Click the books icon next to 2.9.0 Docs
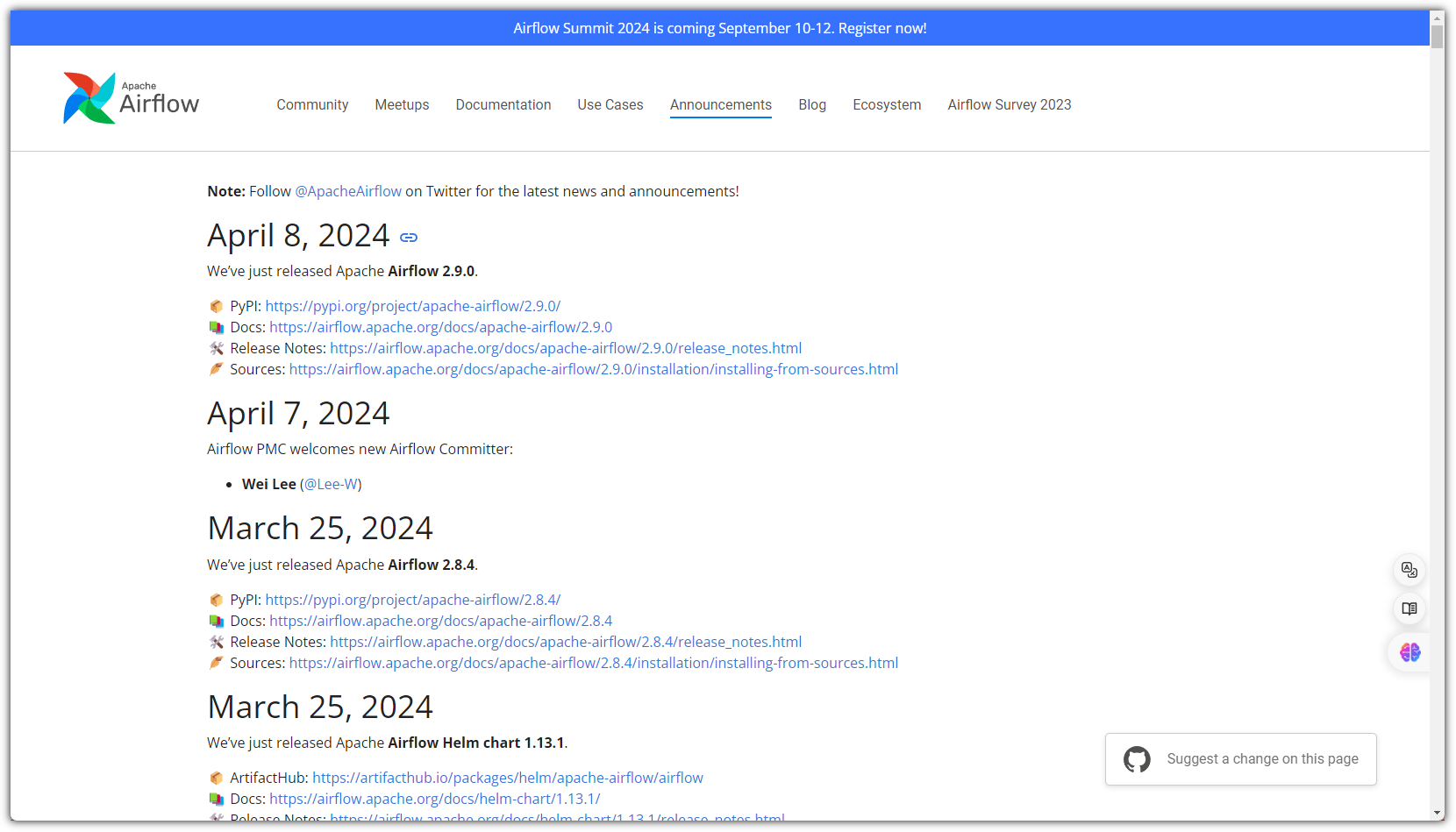Viewport: 1456px width, 832px height. pos(217,327)
